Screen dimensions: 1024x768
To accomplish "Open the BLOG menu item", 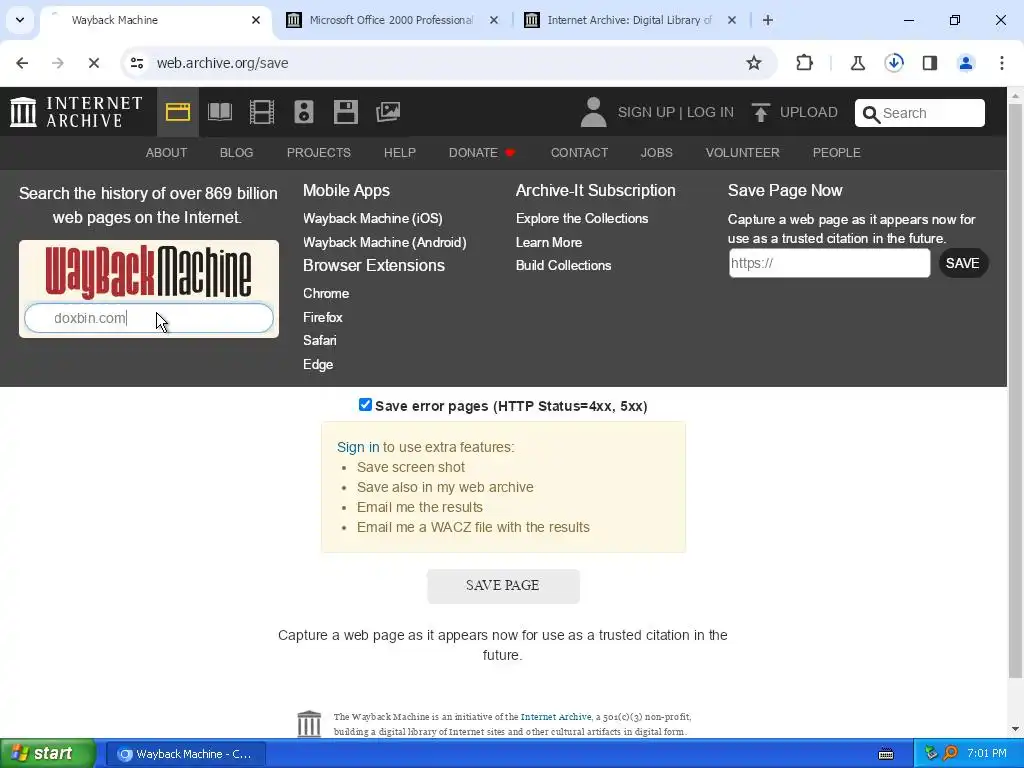I will [236, 153].
